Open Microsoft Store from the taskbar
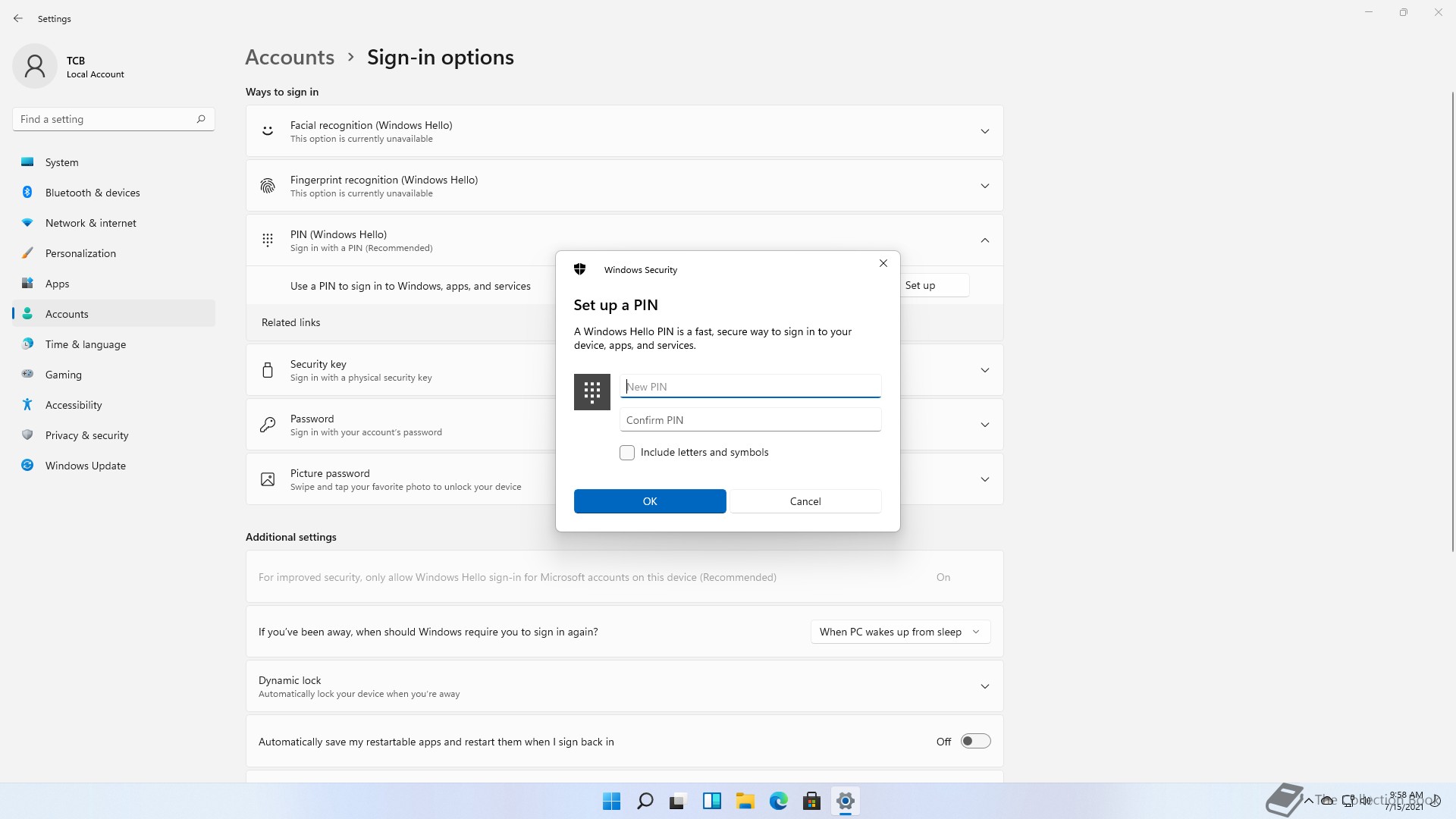 (811, 801)
